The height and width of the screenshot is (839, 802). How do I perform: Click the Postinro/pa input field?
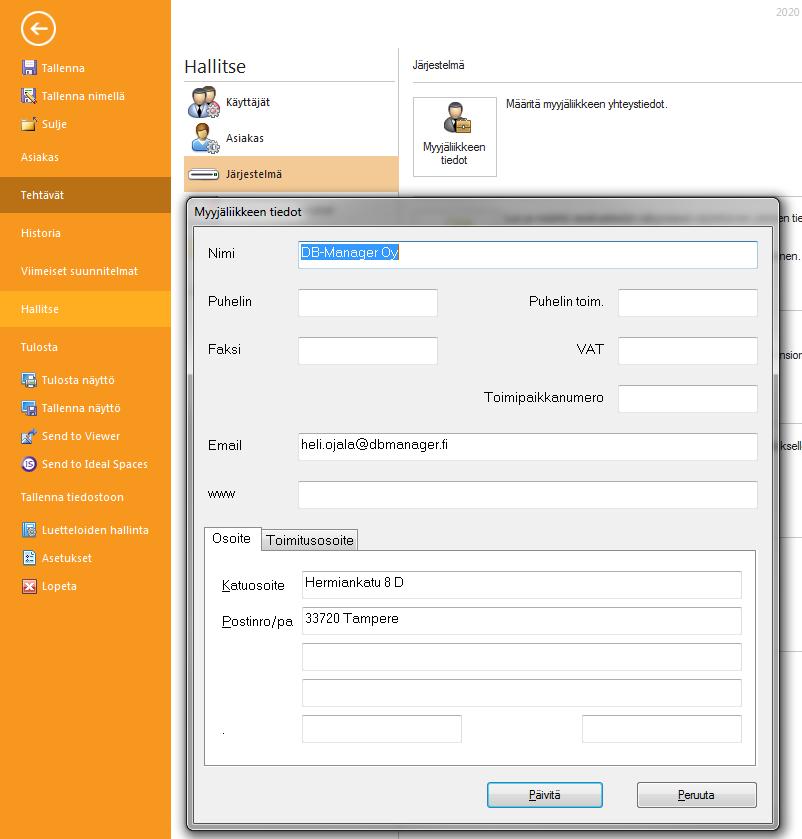coord(522,621)
